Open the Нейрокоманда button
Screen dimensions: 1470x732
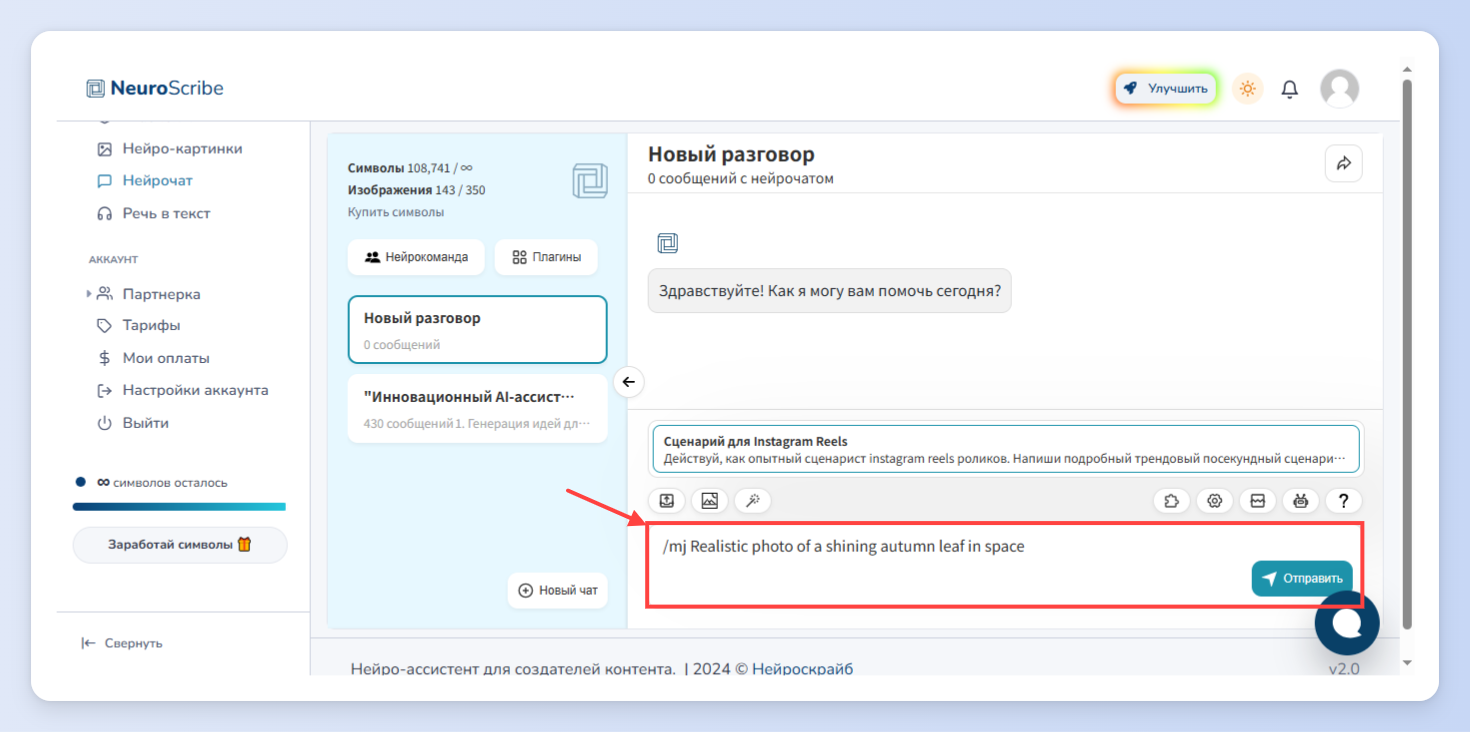pos(416,257)
